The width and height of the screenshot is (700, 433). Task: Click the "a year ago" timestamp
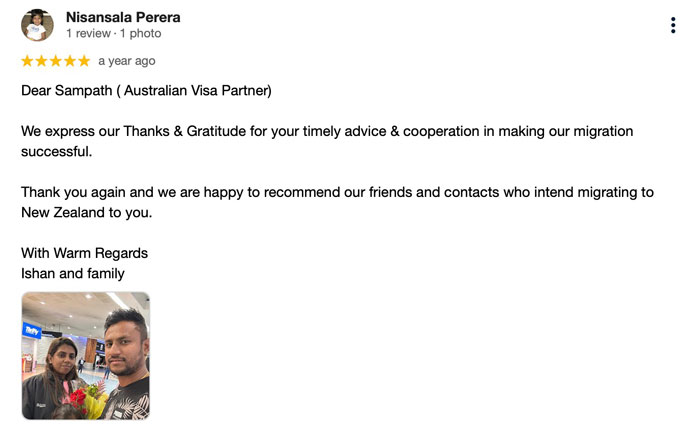[x=127, y=61]
